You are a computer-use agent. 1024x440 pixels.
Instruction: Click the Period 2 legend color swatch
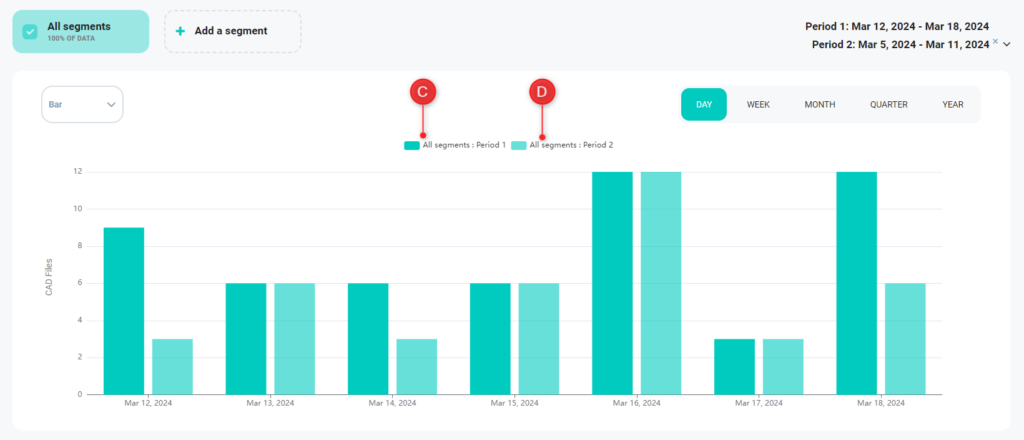tap(518, 145)
